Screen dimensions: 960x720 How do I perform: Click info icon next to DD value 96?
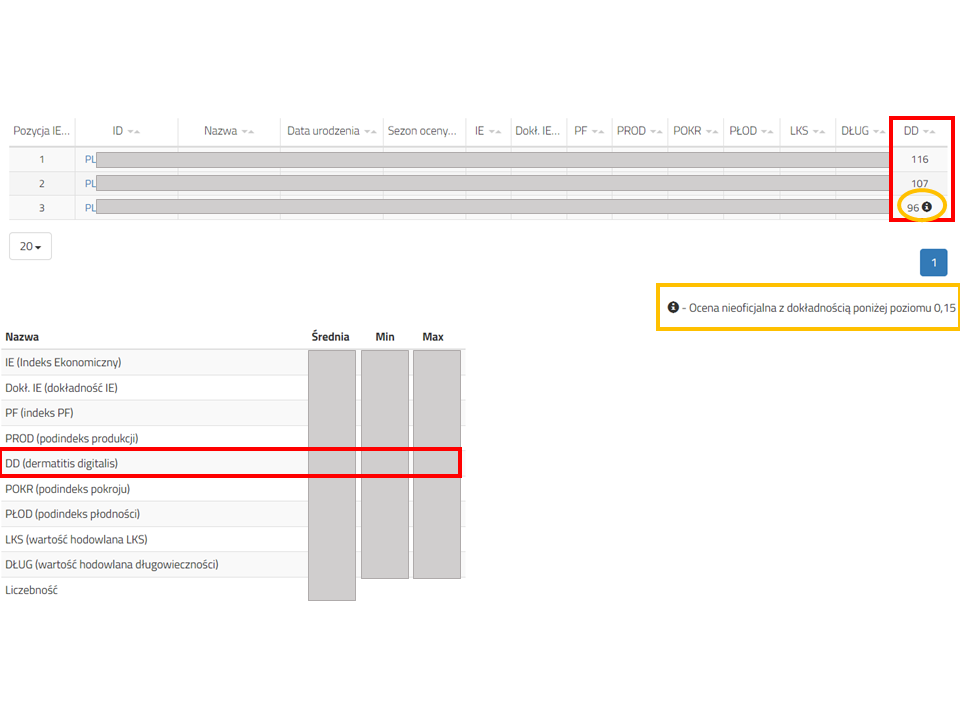(927, 207)
